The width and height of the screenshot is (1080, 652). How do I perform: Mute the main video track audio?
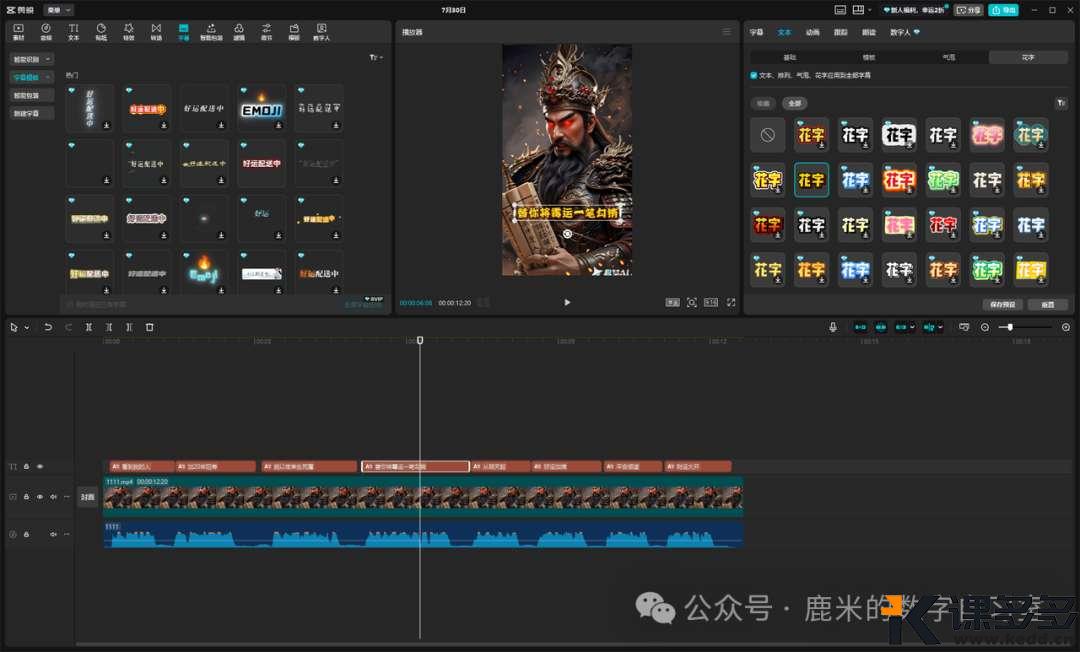53,496
